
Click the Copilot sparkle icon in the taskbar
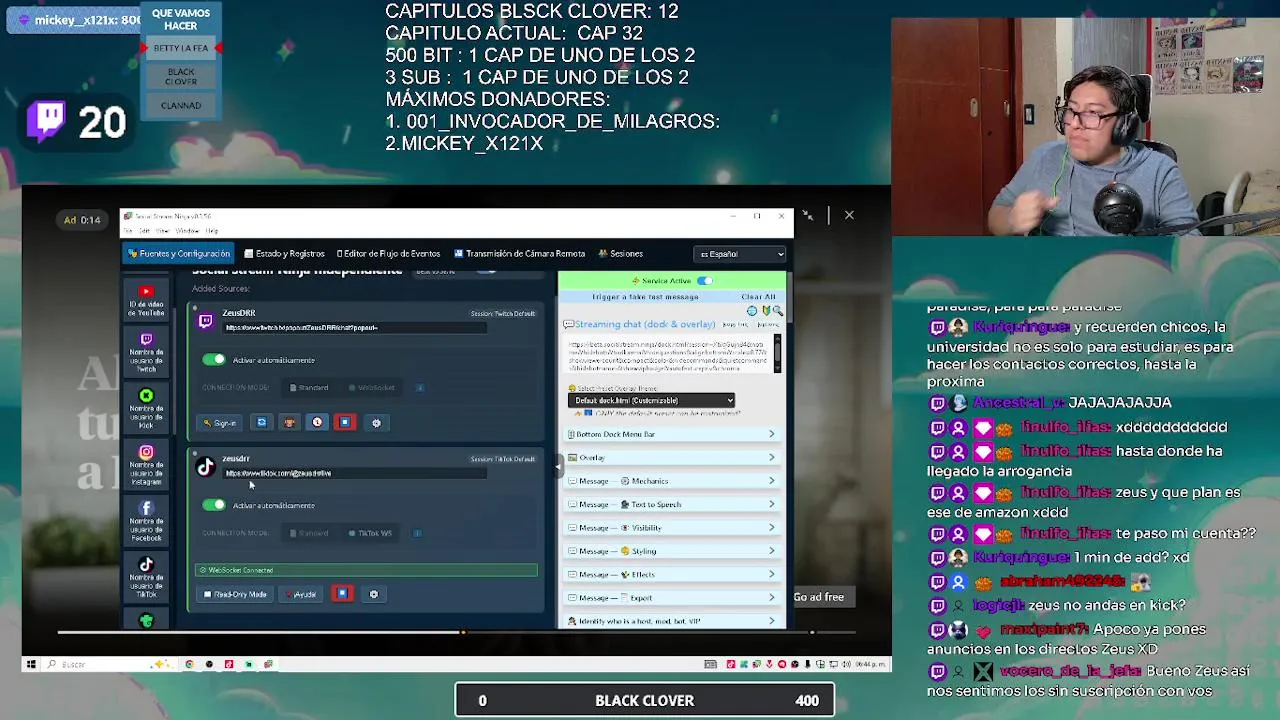point(159,664)
